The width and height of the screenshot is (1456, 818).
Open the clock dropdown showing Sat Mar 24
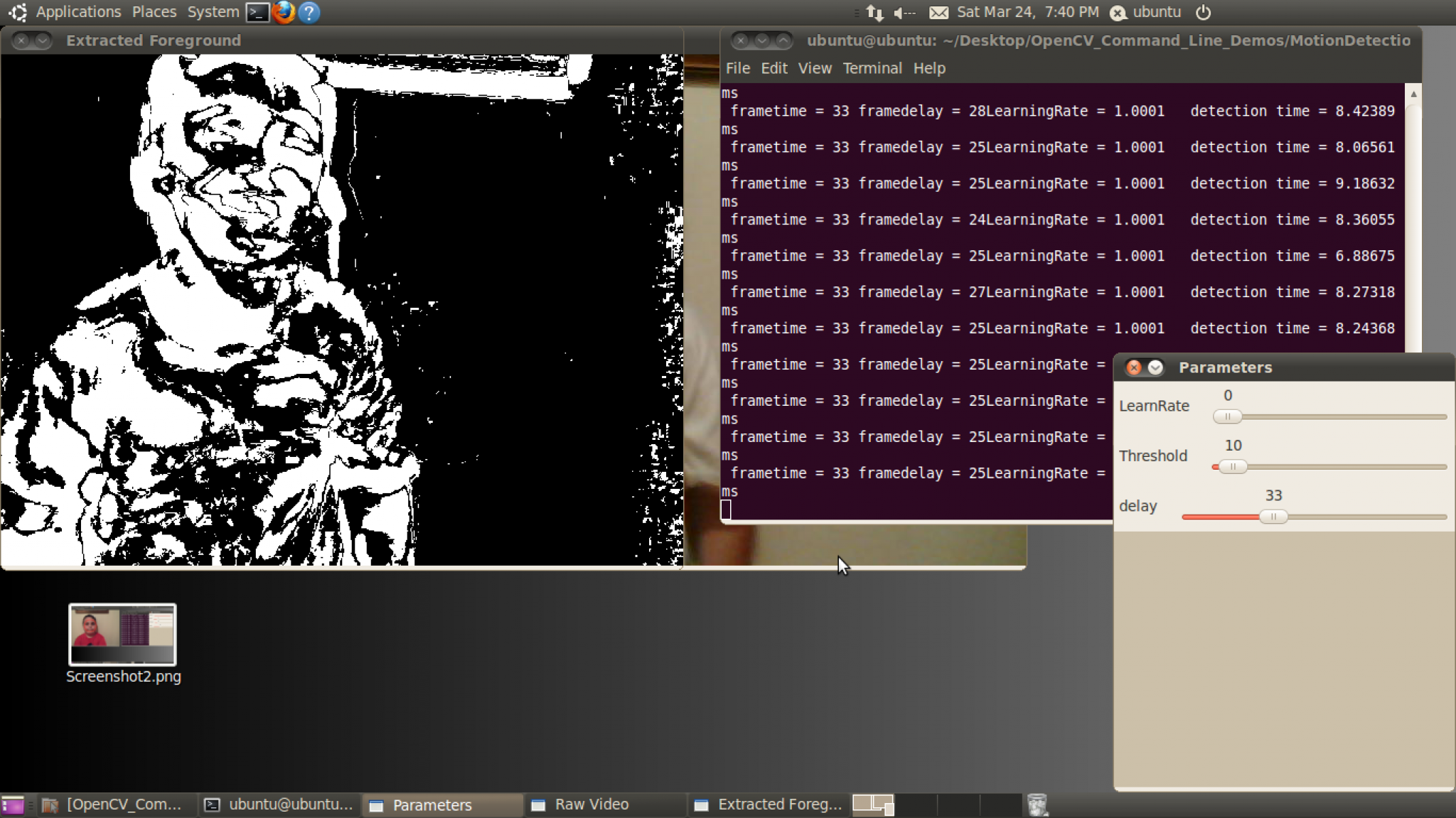click(x=1028, y=12)
